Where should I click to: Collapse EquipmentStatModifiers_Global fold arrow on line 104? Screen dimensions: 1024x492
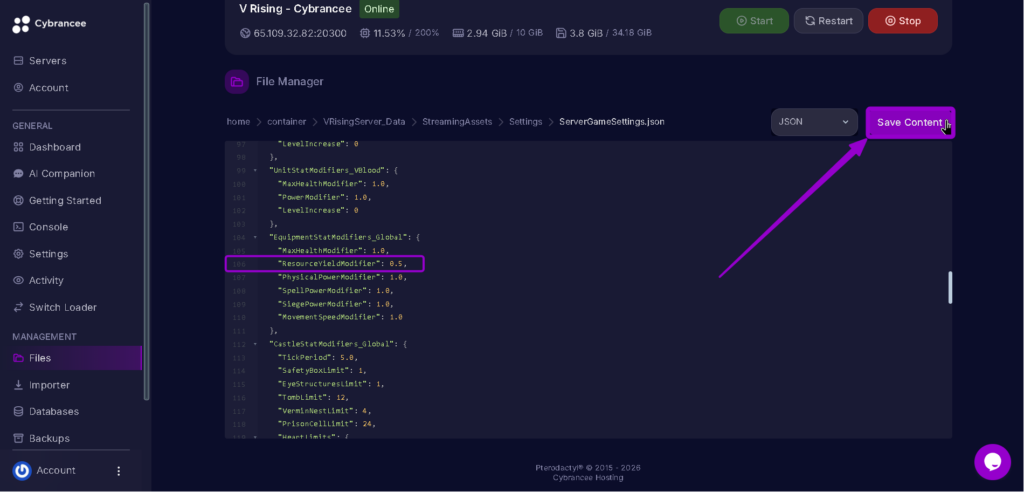(x=255, y=237)
